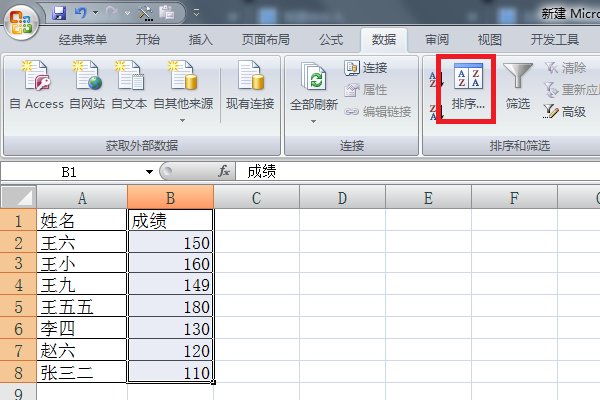Select column F header
Viewport: 600px width, 400px height.
(x=514, y=198)
